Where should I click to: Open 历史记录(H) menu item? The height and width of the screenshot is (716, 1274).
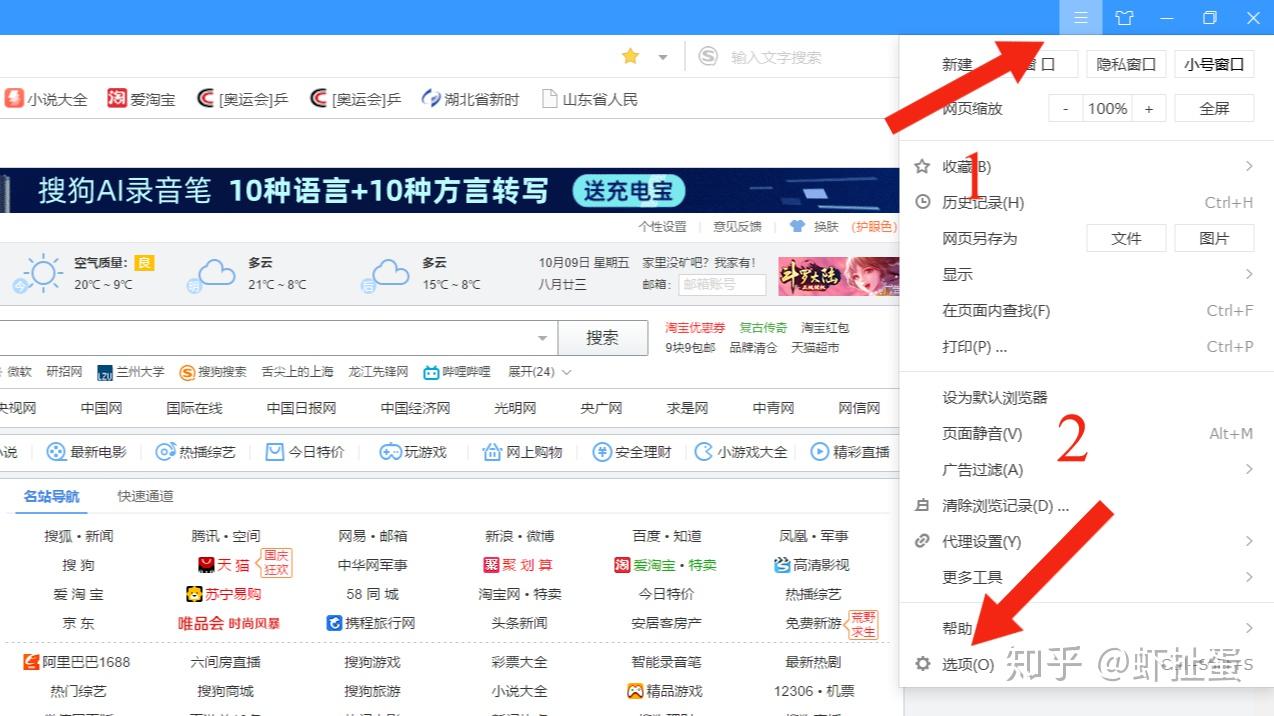coord(1085,202)
